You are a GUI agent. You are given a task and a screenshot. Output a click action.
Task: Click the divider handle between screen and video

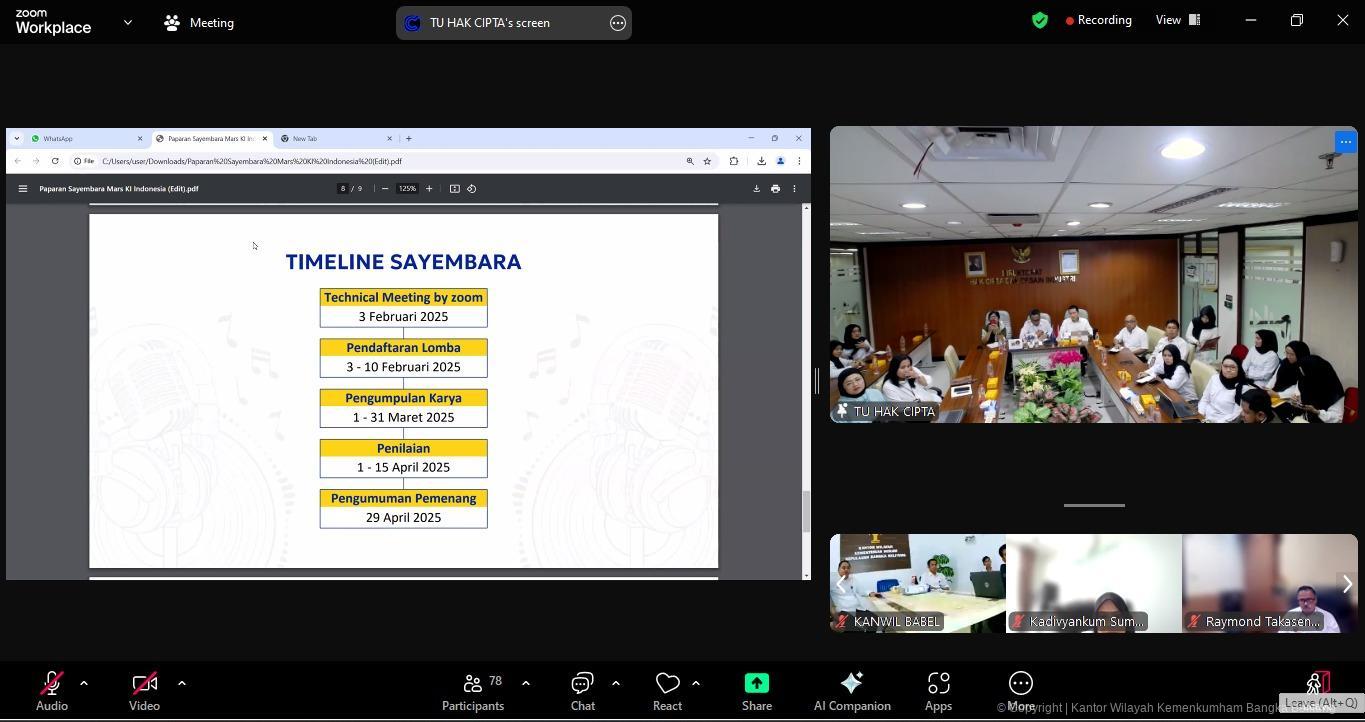[x=817, y=380]
